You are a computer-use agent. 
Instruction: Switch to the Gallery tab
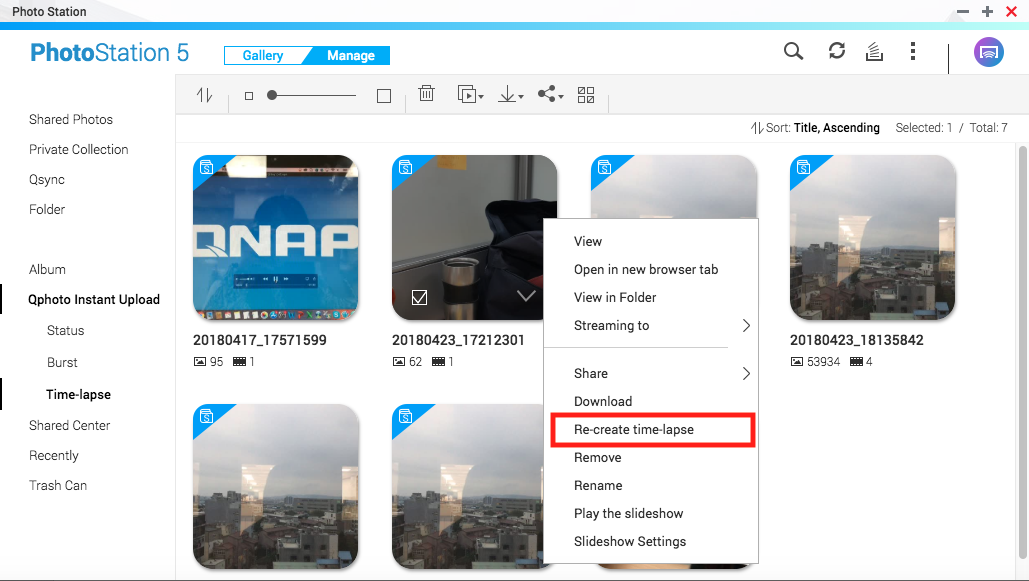(262, 56)
